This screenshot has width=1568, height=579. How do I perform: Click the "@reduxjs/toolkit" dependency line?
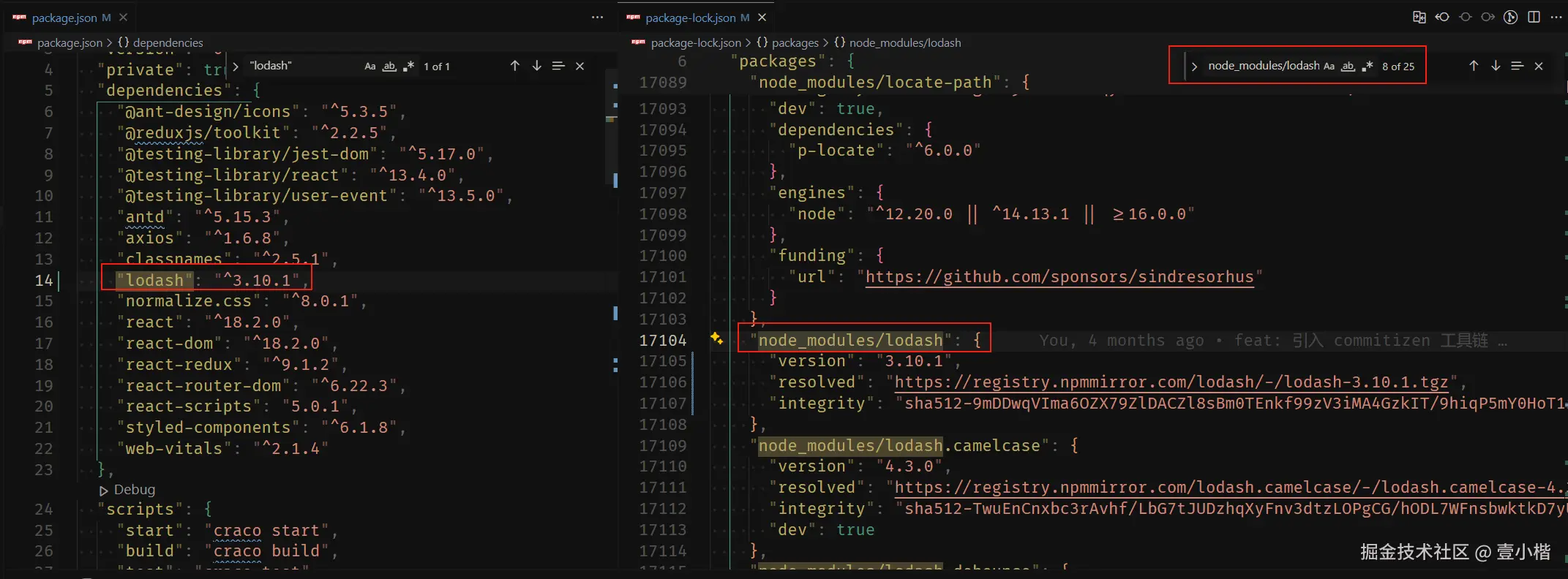[x=256, y=133]
